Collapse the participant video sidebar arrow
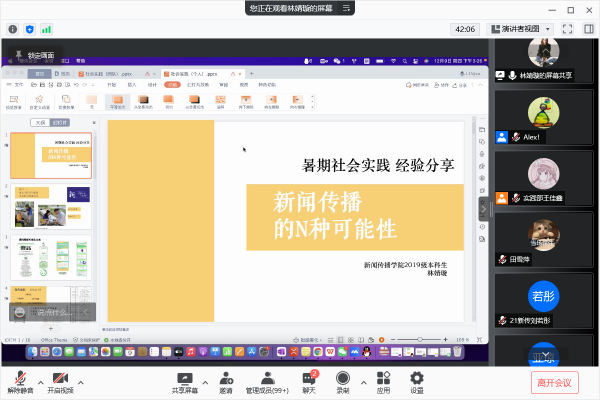The image size is (600, 400). pyautogui.click(x=486, y=208)
